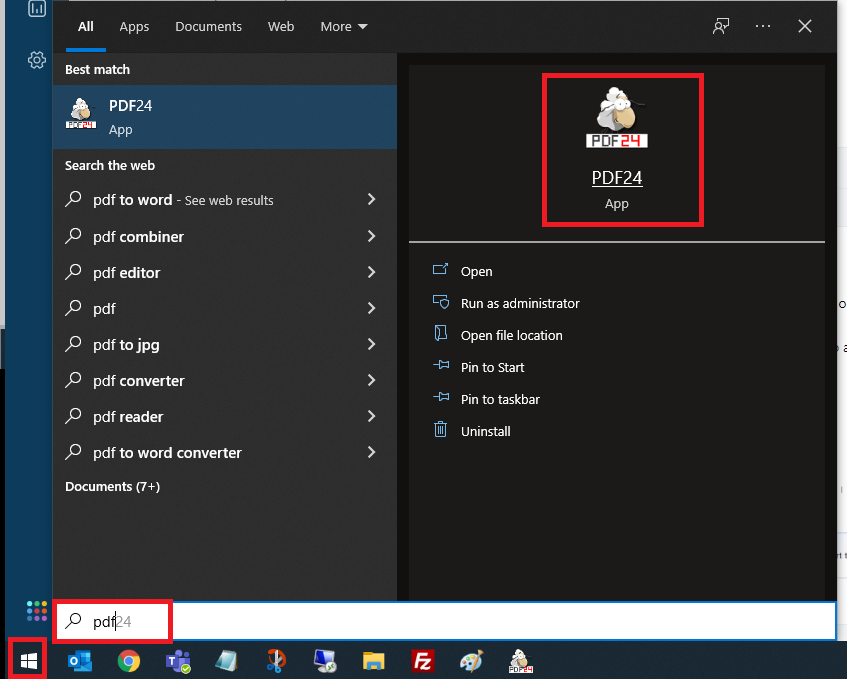Viewport: 847px width, 679px height.
Task: Expand plain 'pdf' suggestion chevron
Action: (371, 308)
